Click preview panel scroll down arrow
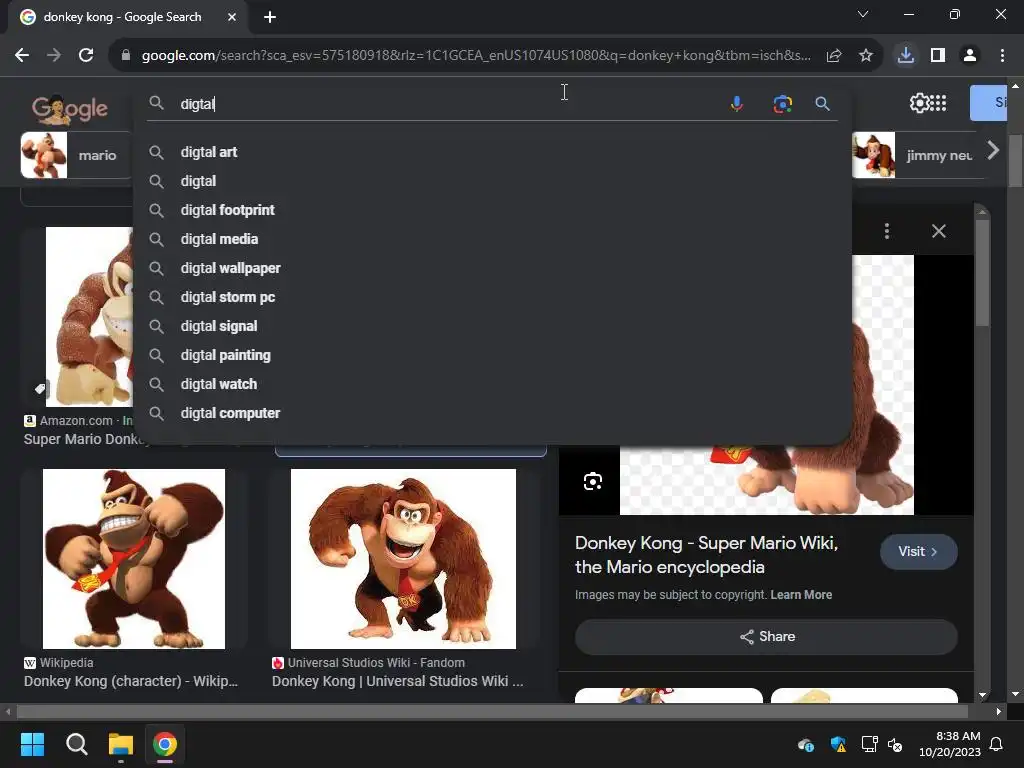The height and width of the screenshot is (768, 1024). pos(982,696)
